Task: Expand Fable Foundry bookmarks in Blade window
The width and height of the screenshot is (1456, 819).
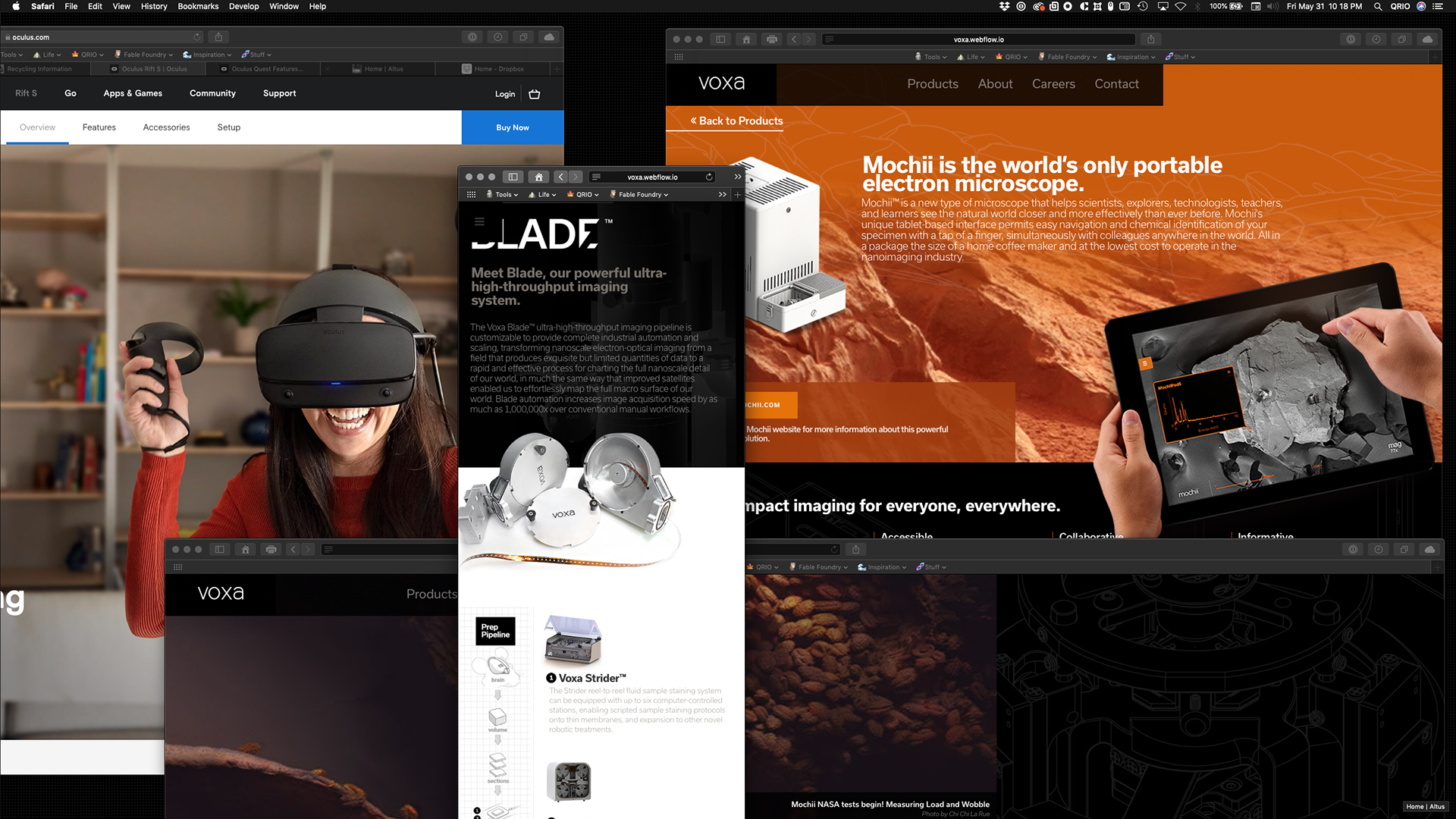Action: [639, 195]
